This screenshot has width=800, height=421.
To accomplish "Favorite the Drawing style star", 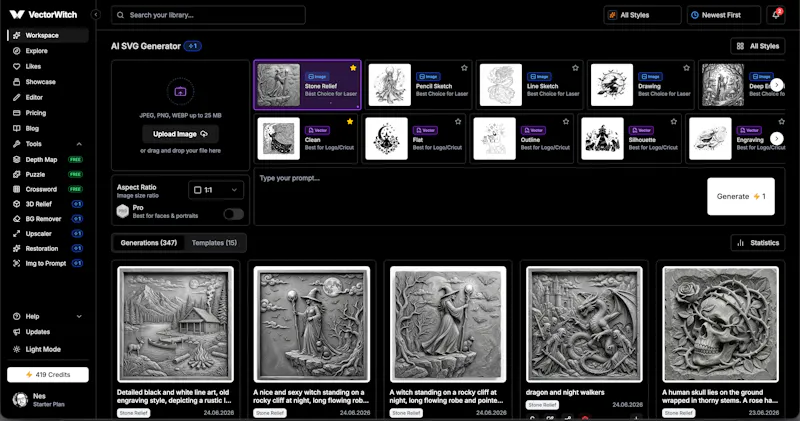I will coord(687,68).
